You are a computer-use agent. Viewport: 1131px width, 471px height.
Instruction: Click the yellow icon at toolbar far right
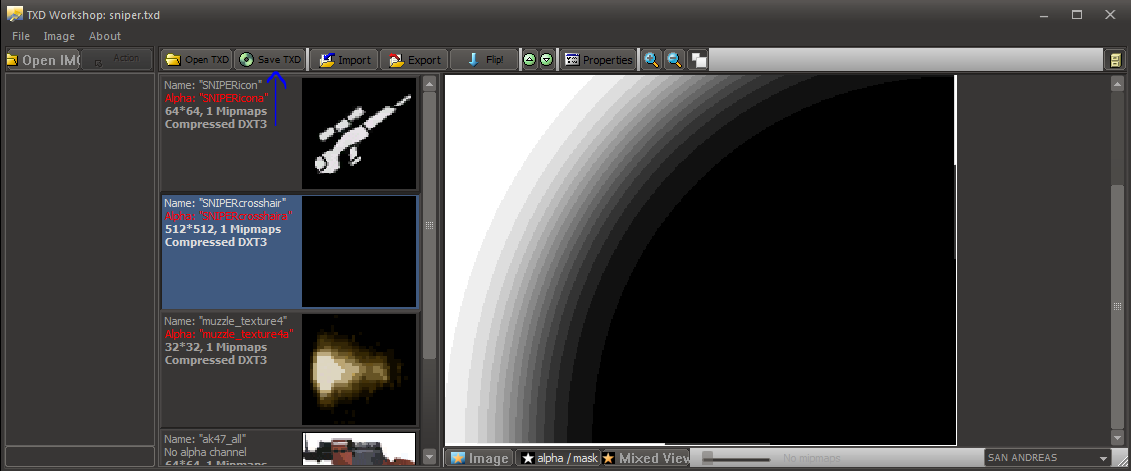tap(1116, 60)
